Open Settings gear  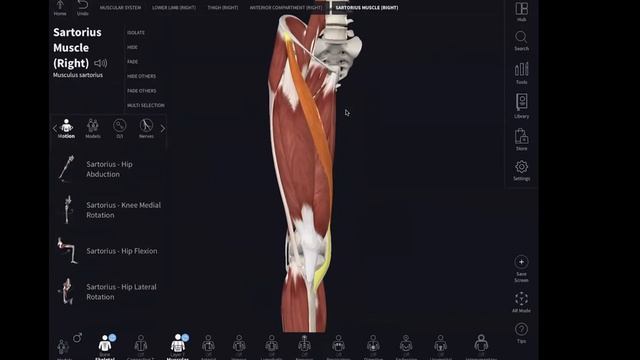pyautogui.click(x=521, y=170)
